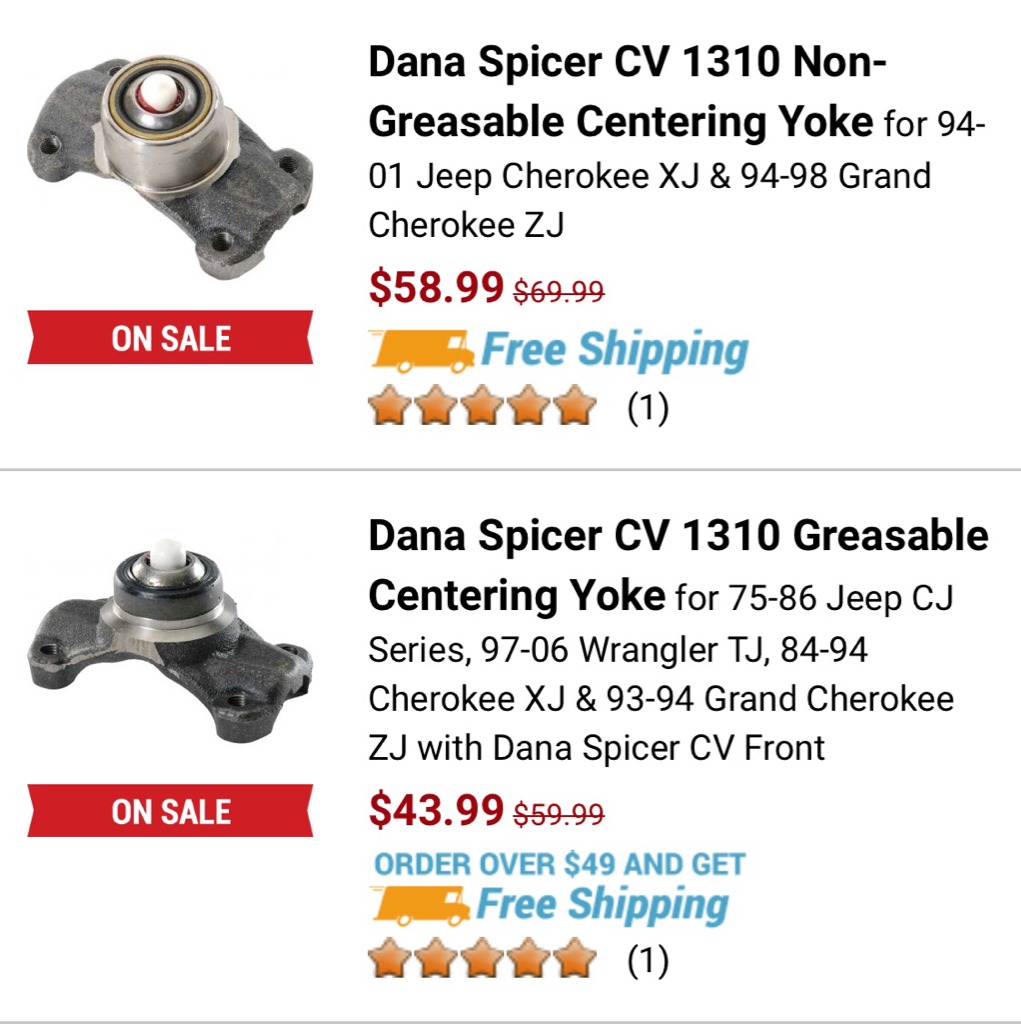Click the $58.99 sale price
The image size is (1021, 1024).
[436, 288]
